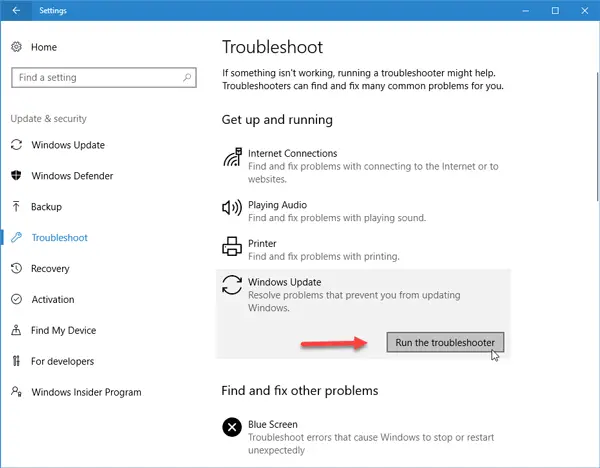Viewport: 600px width, 468px height.
Task: Click the vertical scrollbar thumb
Action: click(x=597, y=136)
